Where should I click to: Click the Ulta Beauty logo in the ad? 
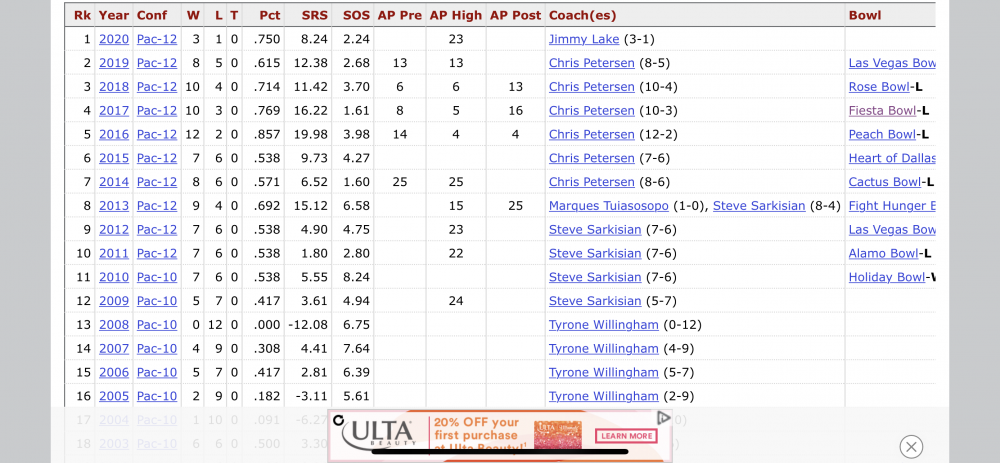[378, 434]
